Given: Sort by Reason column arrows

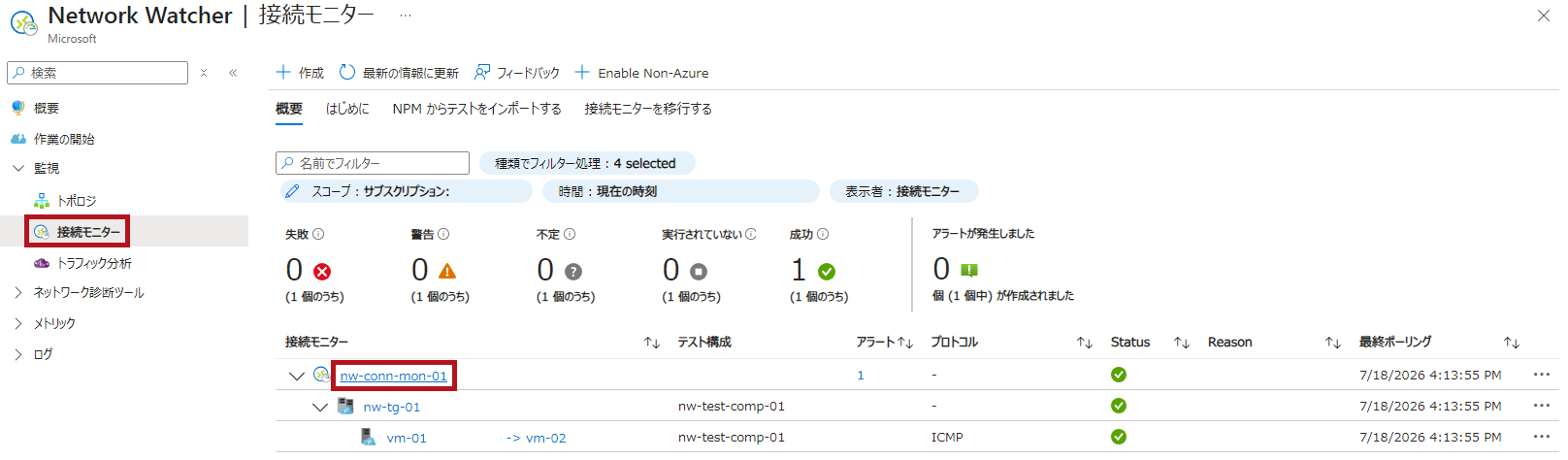Looking at the screenshot, I should [1333, 343].
